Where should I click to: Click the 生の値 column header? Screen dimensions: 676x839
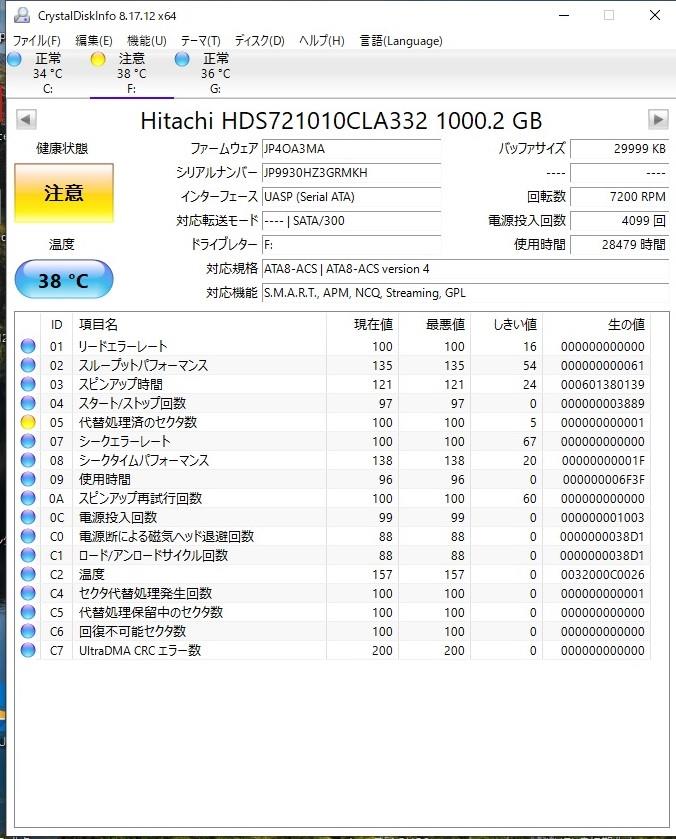coord(596,324)
